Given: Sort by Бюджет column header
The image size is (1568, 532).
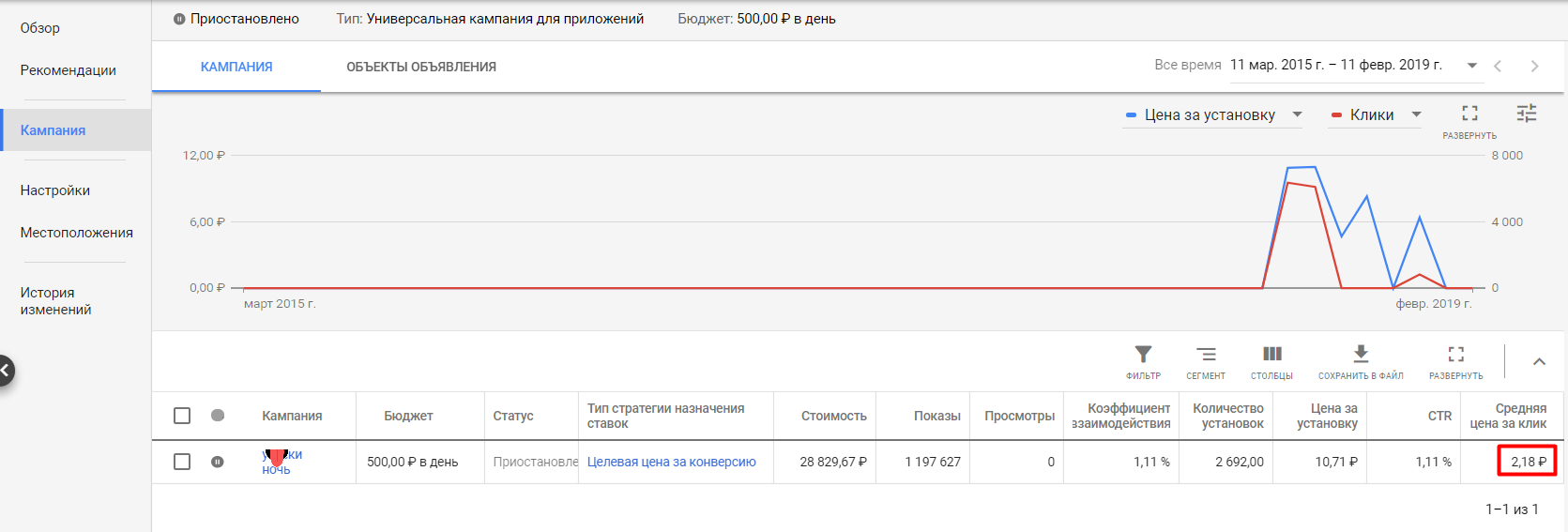Looking at the screenshot, I should point(408,416).
